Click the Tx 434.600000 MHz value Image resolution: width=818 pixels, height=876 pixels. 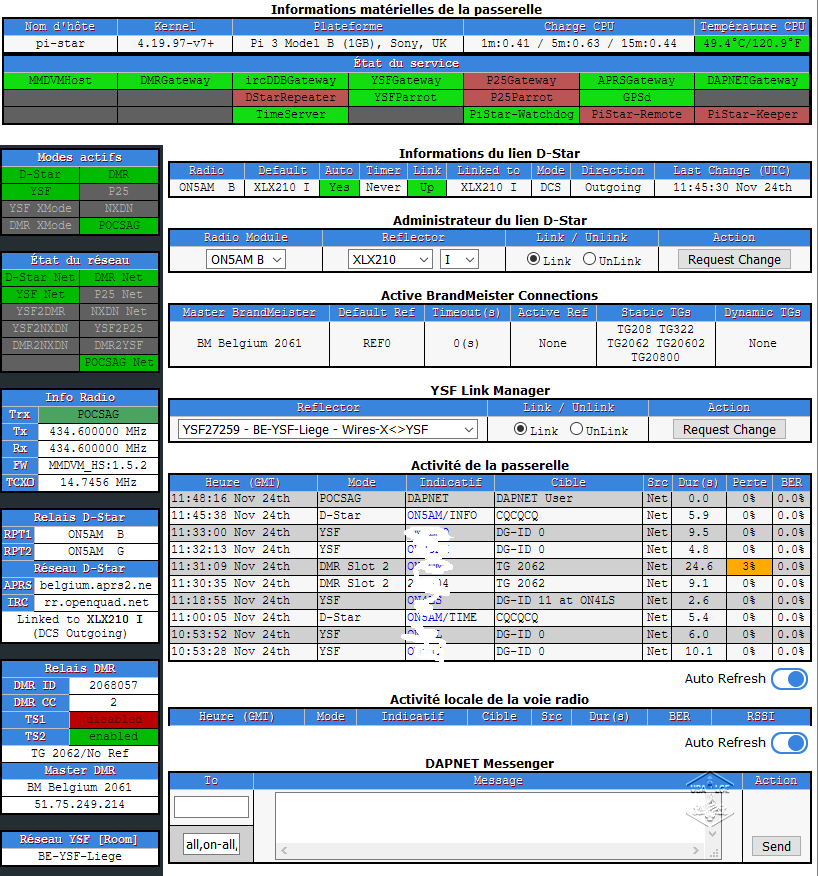click(x=98, y=431)
